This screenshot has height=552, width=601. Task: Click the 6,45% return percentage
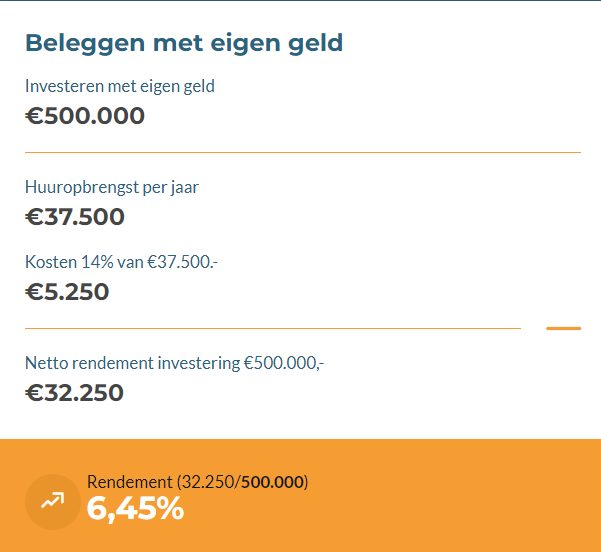(x=135, y=509)
